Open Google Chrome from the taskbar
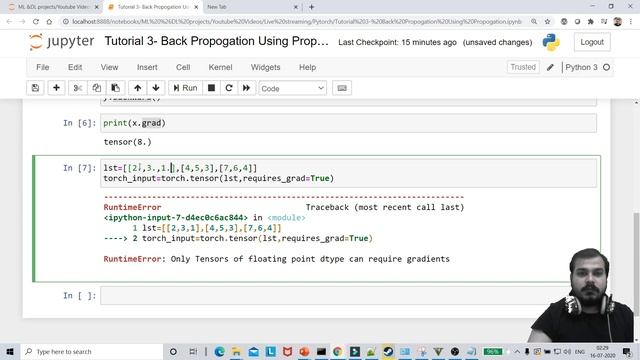 (337, 351)
